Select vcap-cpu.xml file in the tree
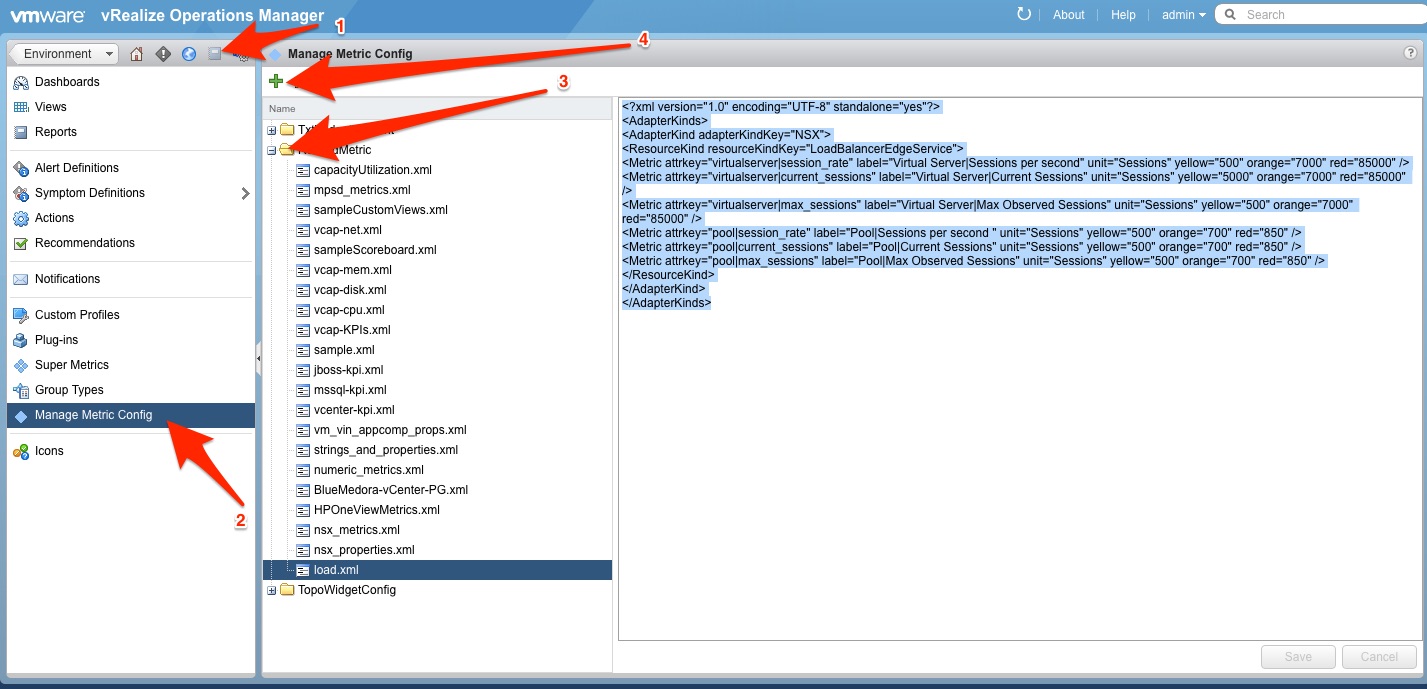This screenshot has height=689, width=1427. click(x=348, y=310)
